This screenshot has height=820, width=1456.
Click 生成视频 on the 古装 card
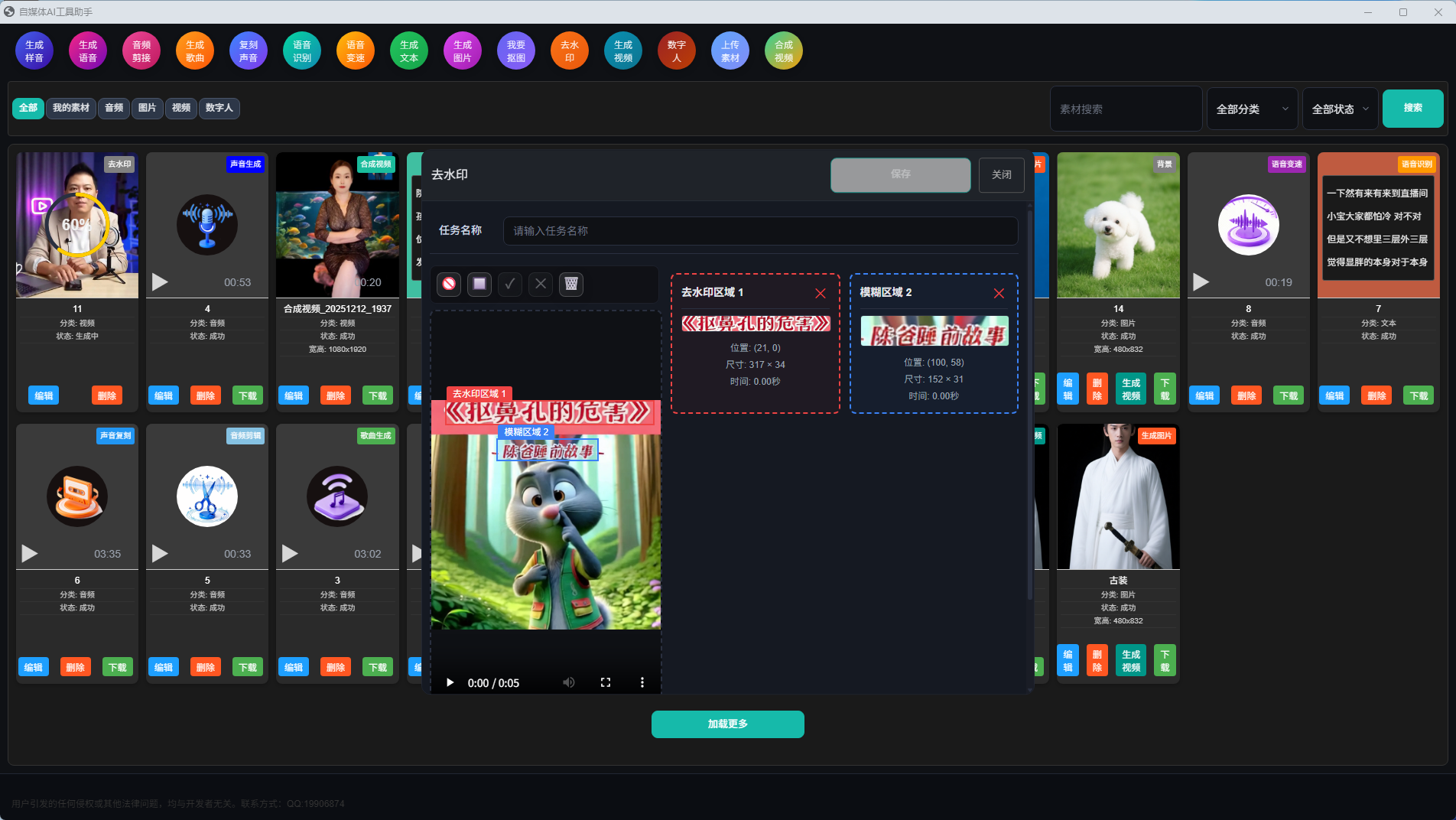tap(1131, 661)
